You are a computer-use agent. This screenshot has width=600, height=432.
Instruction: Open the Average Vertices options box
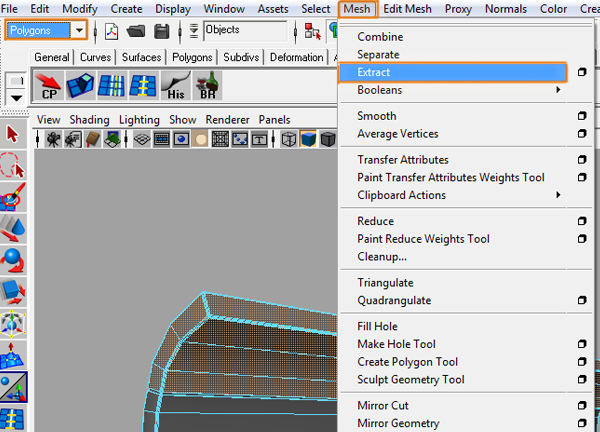coord(582,134)
